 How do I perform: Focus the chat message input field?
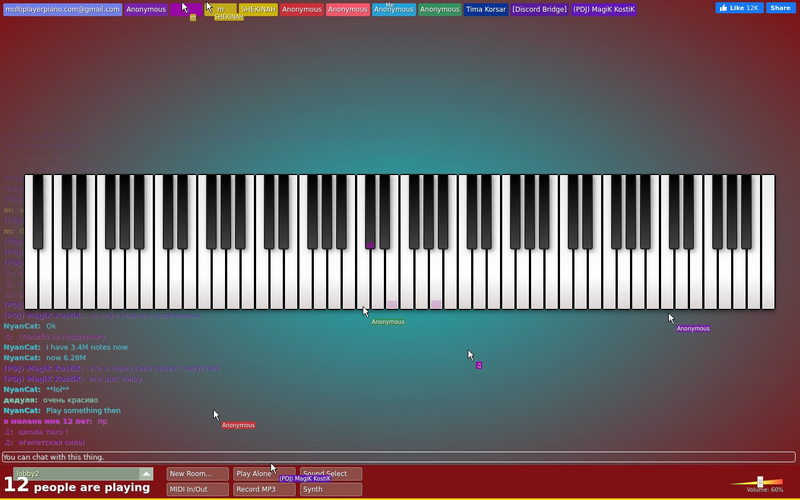[x=398, y=457]
